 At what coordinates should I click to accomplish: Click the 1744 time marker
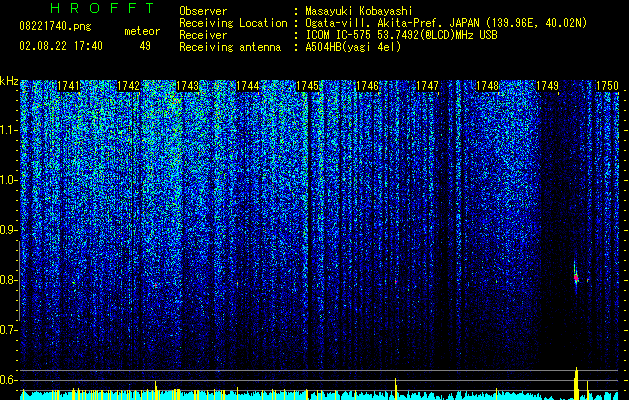point(248,86)
